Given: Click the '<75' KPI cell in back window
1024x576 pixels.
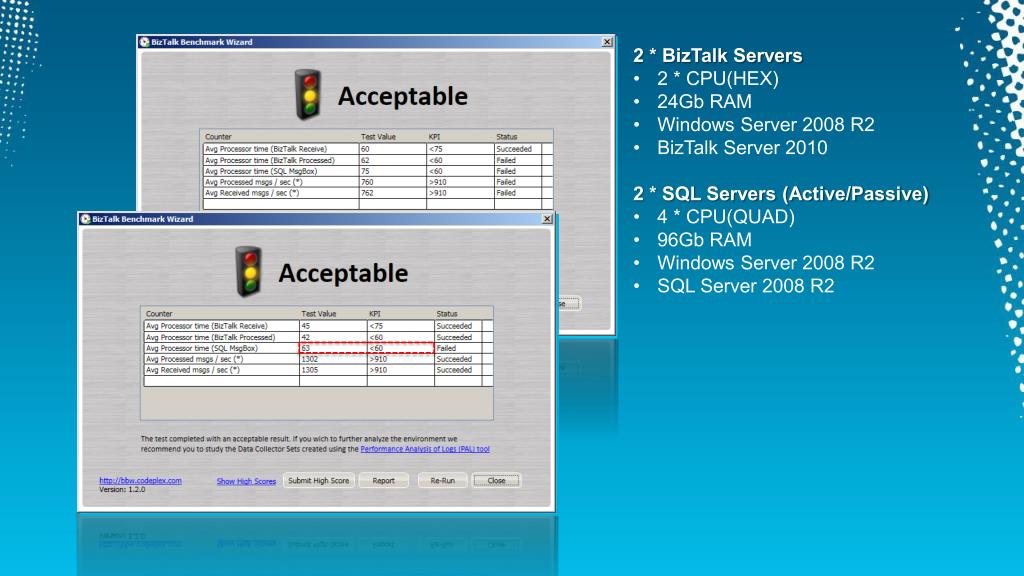Looking at the screenshot, I should 460,149.
